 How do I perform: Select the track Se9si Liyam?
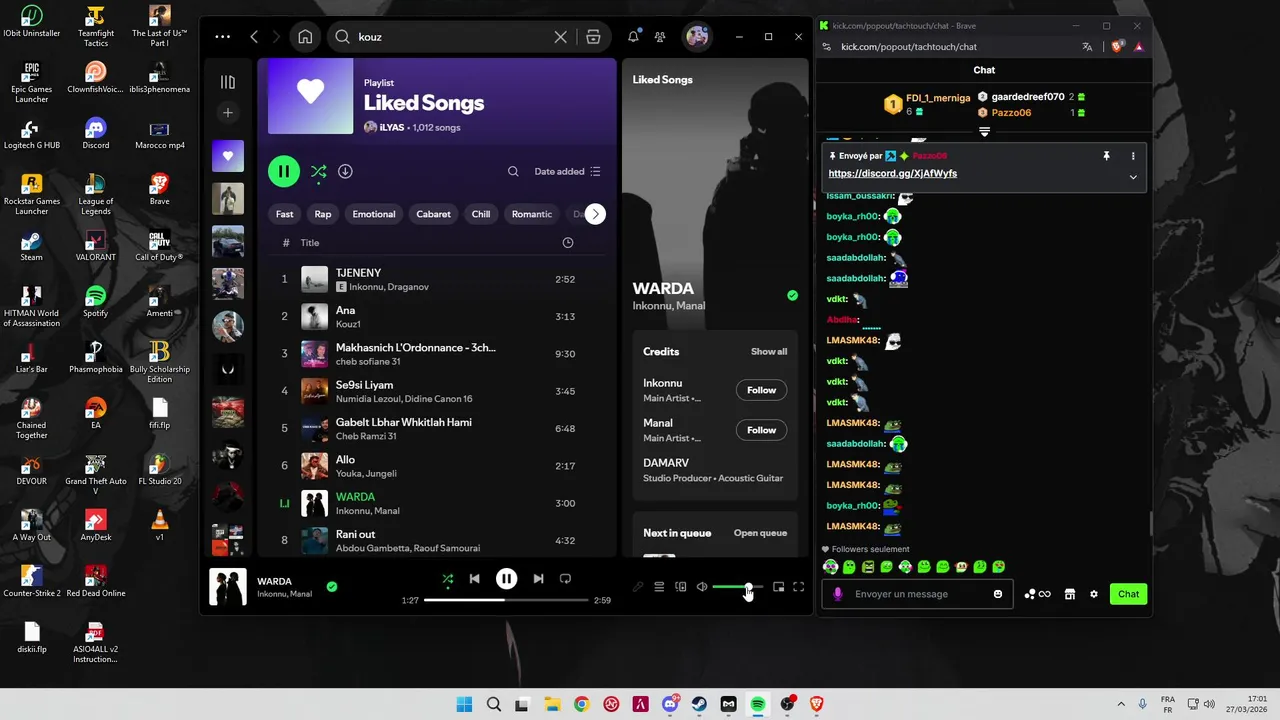pyautogui.click(x=438, y=391)
